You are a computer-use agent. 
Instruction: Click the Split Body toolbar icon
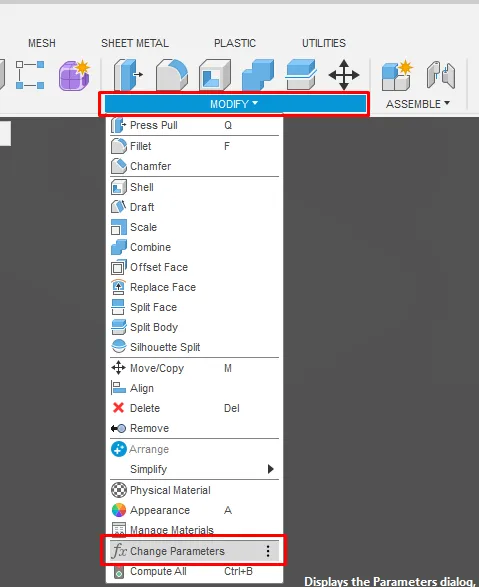pyautogui.click(x=301, y=74)
